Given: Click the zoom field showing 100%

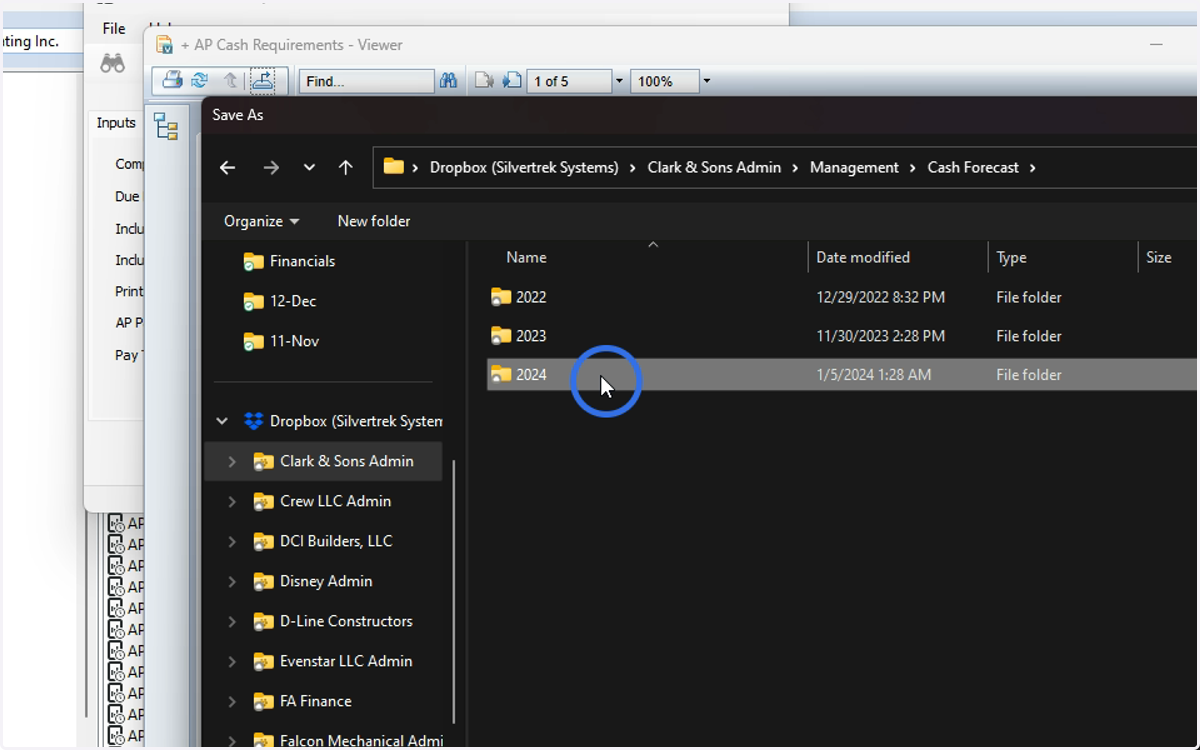Looking at the screenshot, I should 664,81.
